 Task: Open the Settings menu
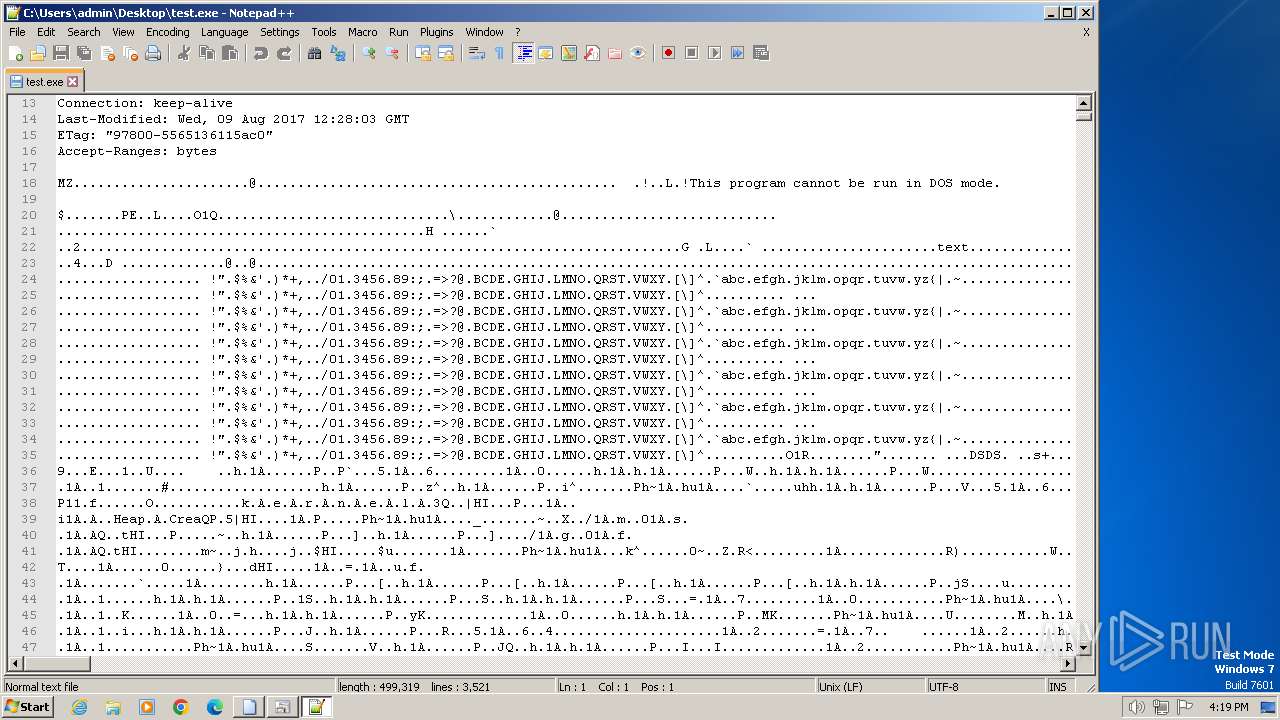(280, 32)
